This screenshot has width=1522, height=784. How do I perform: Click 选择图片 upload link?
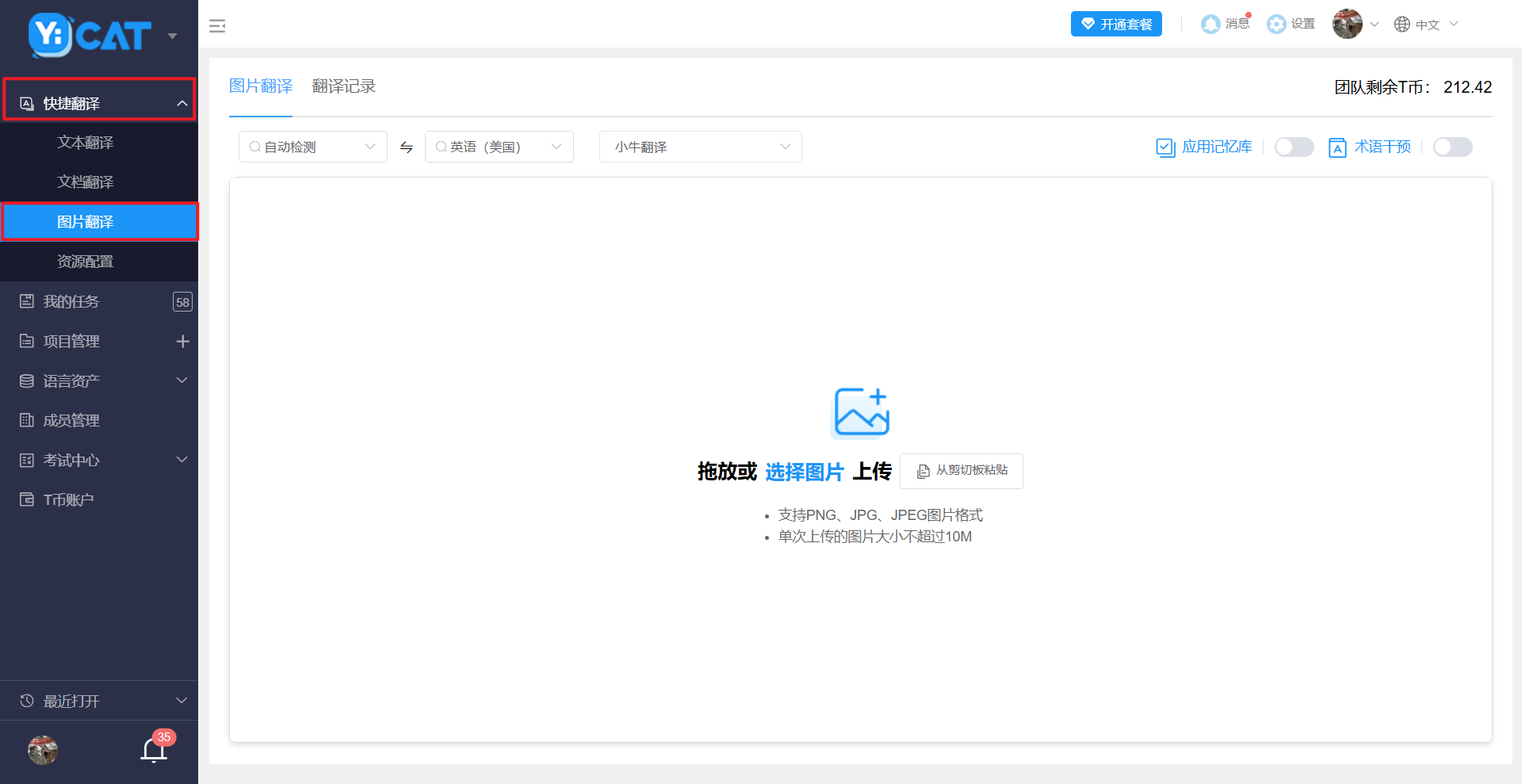point(804,472)
